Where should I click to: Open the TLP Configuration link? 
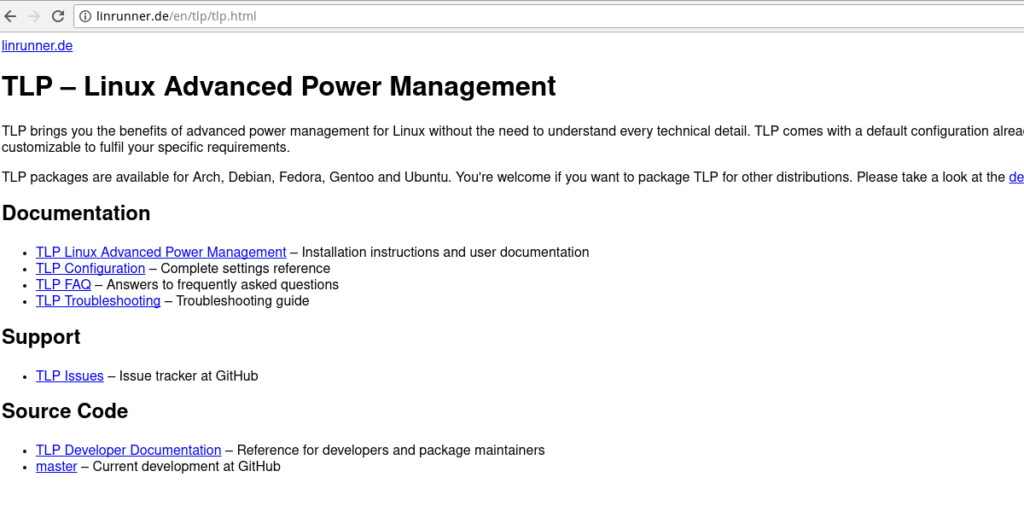[90, 268]
